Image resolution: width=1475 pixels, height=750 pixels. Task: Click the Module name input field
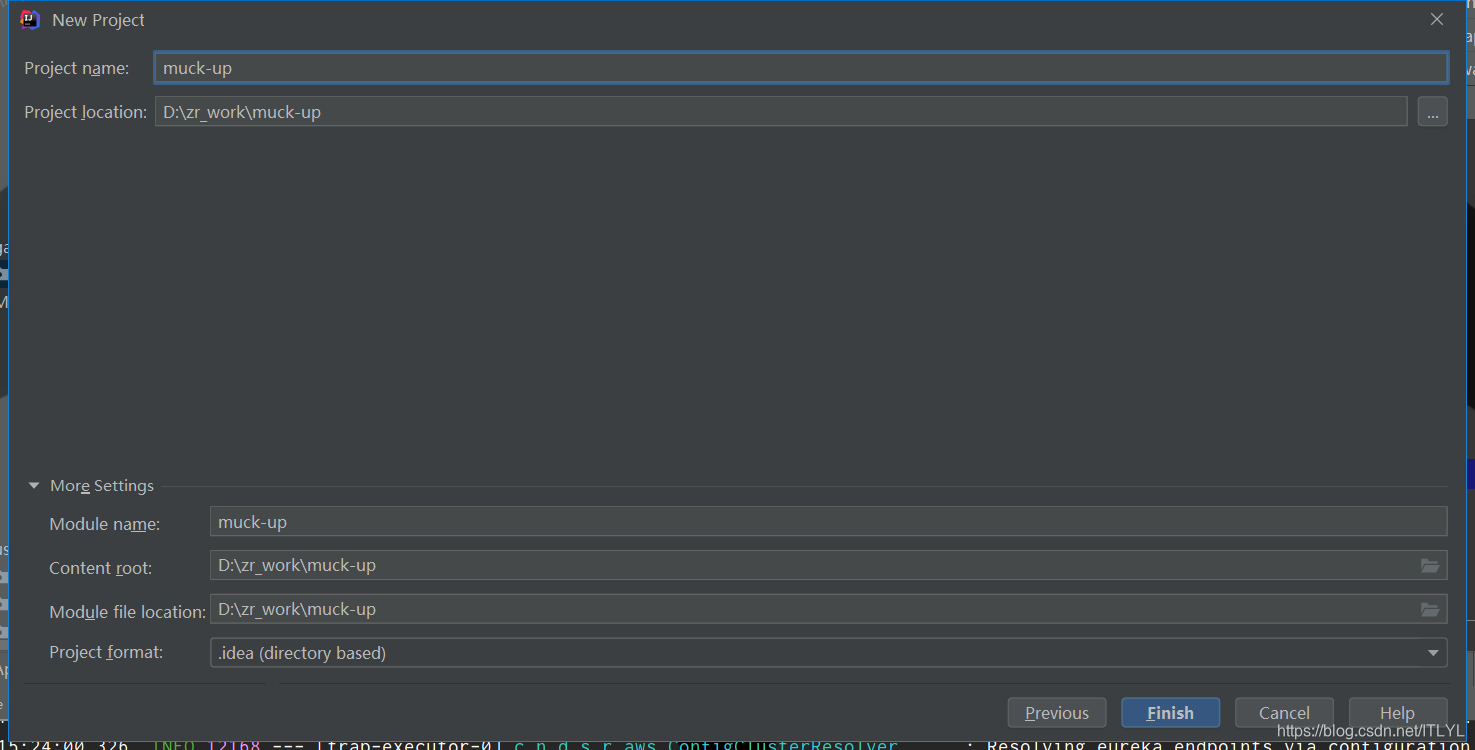coord(828,522)
